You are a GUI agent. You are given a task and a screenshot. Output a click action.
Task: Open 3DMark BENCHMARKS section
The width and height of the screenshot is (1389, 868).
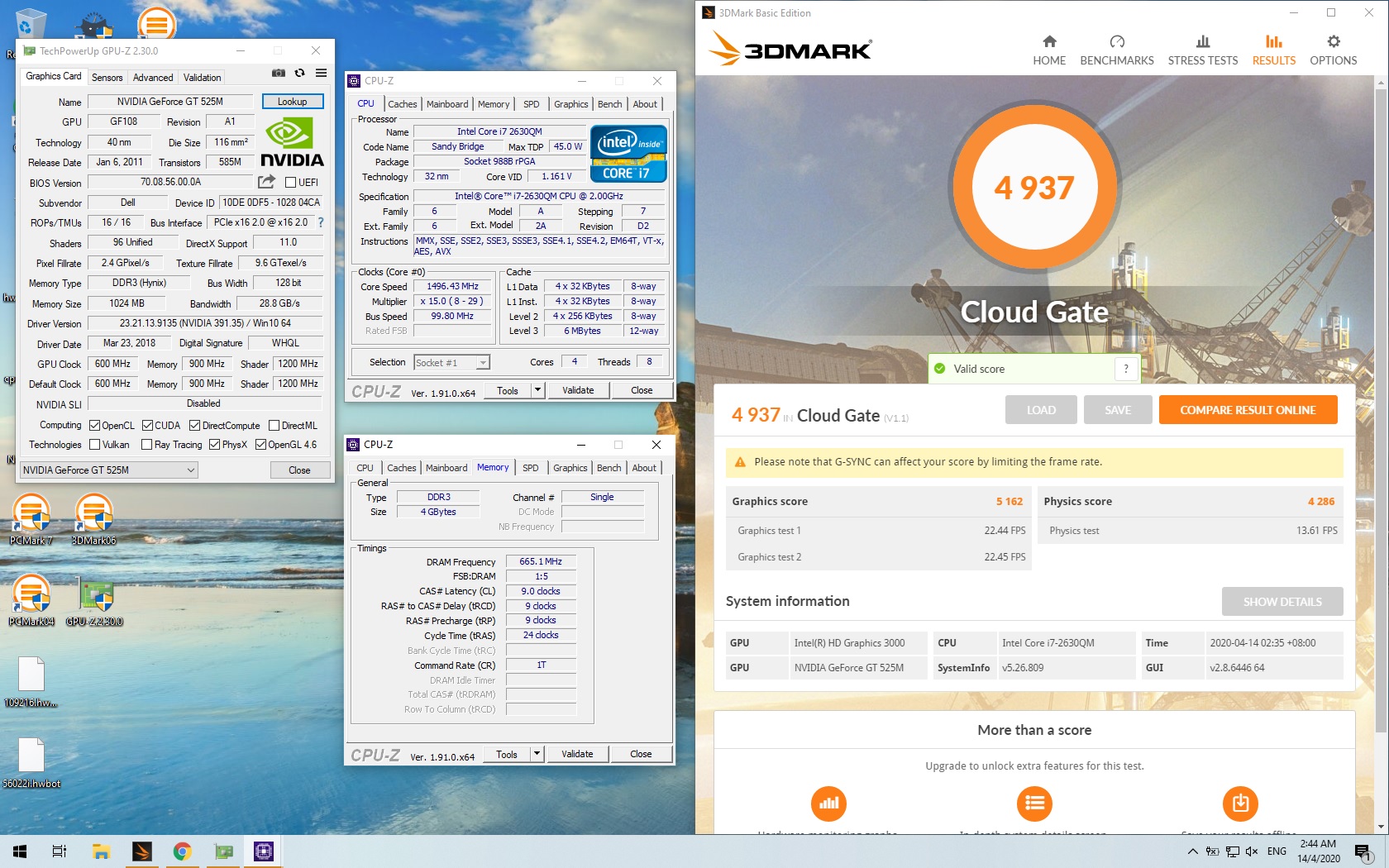1117,50
